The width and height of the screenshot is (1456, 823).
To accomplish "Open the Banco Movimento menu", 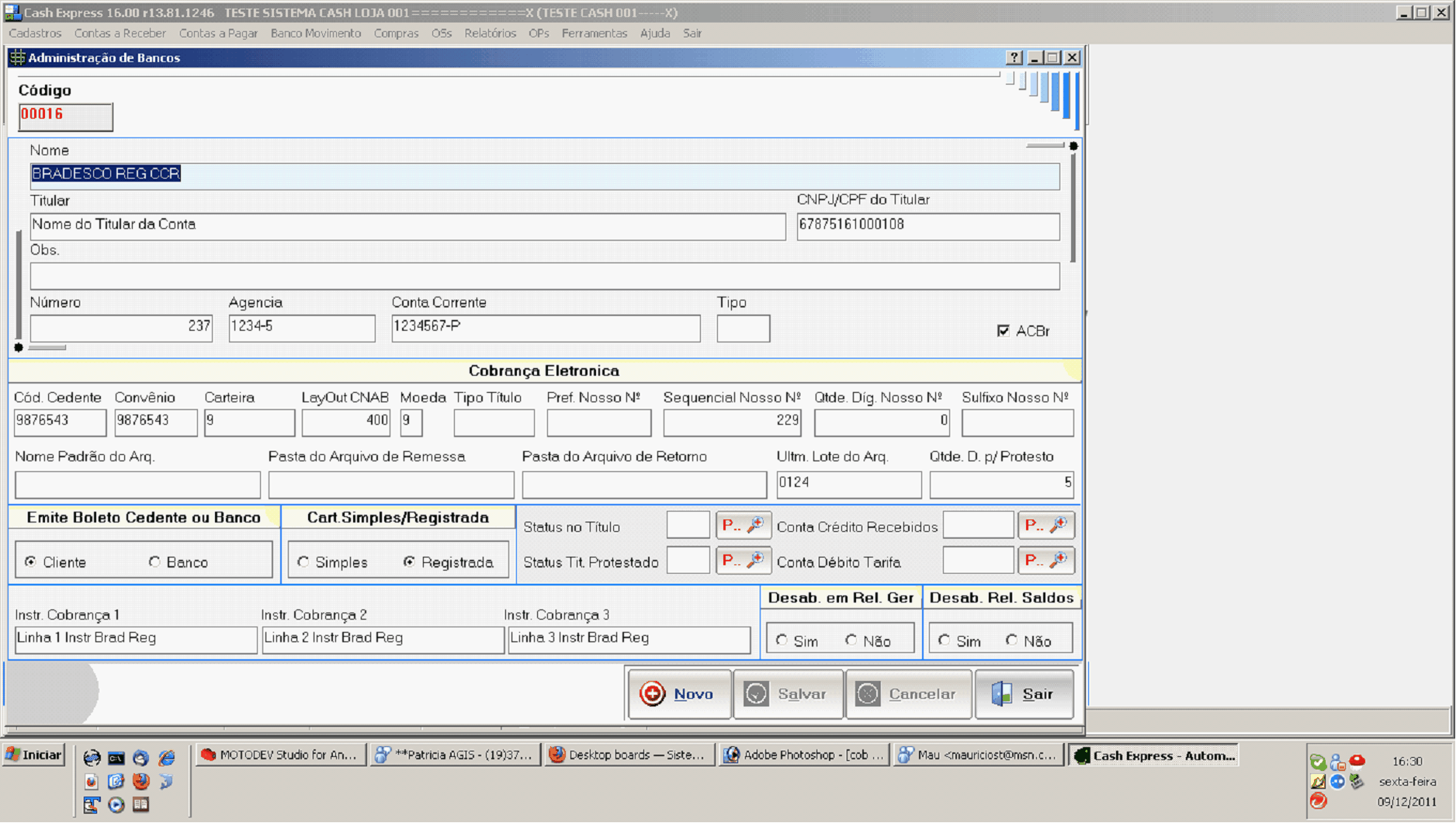I will [316, 33].
